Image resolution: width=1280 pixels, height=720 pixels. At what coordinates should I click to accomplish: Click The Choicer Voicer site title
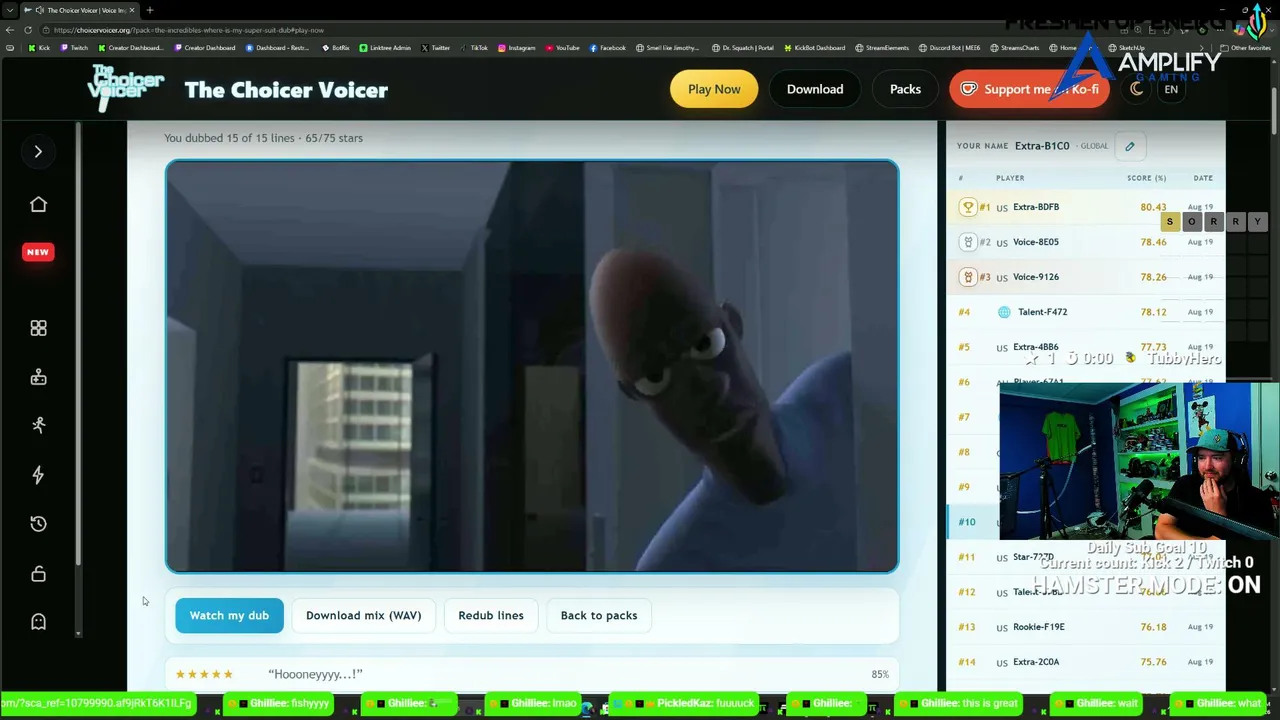point(286,90)
